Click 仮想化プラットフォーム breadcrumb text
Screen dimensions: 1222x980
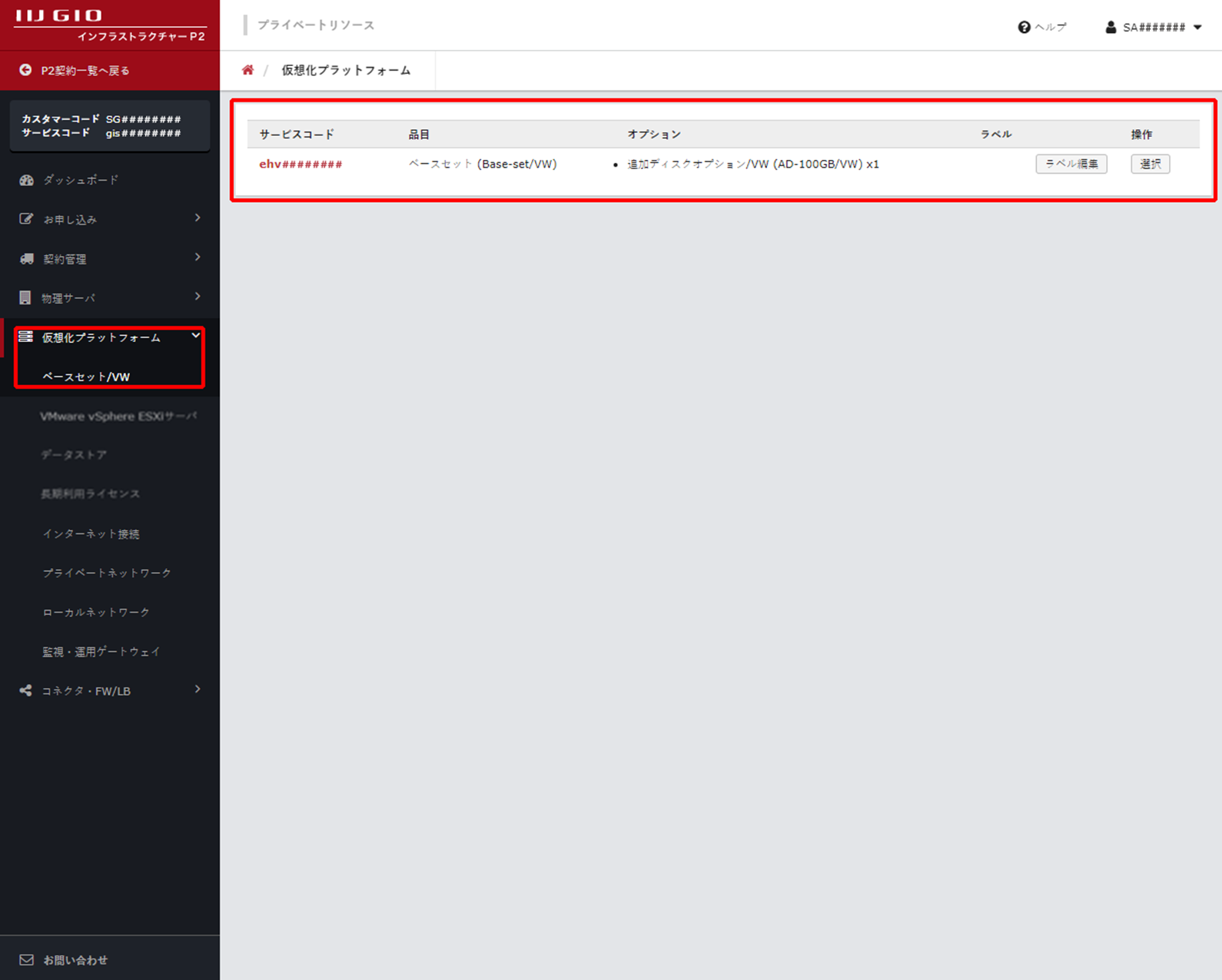click(346, 70)
